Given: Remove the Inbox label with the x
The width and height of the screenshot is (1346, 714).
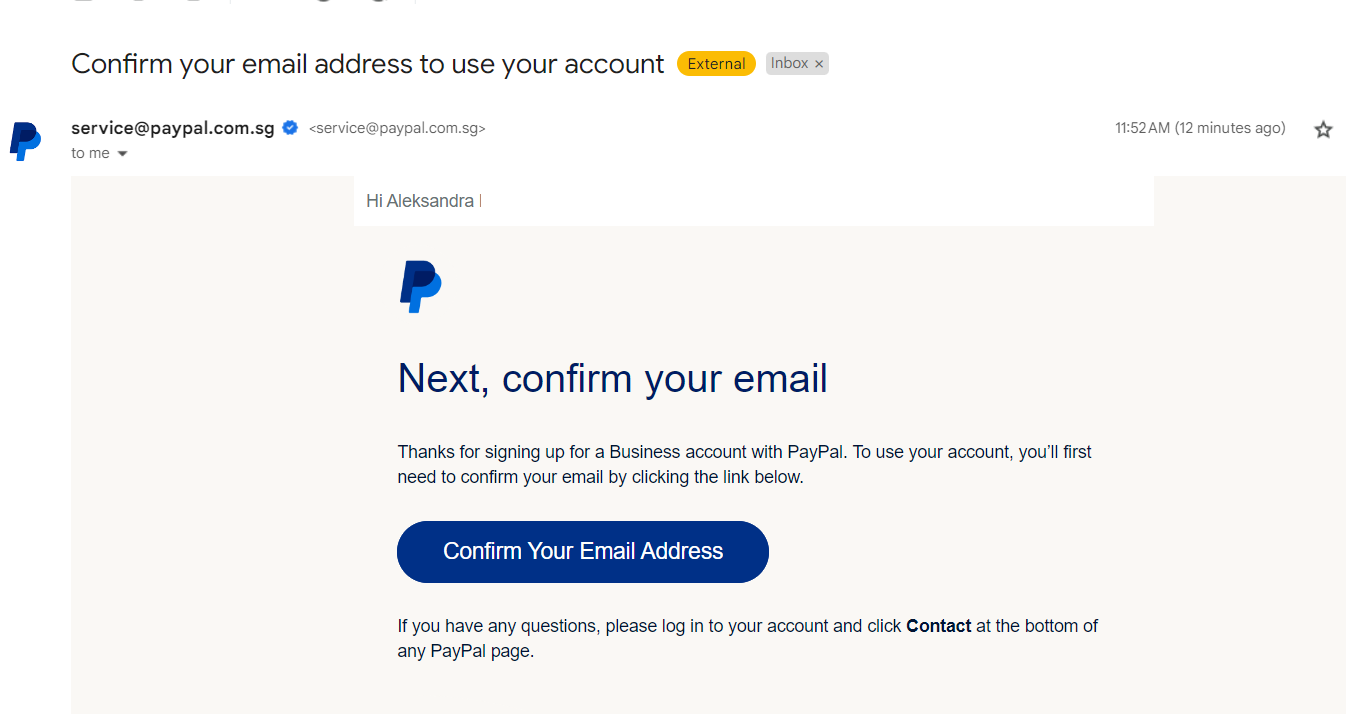Looking at the screenshot, I should pyautogui.click(x=819, y=64).
